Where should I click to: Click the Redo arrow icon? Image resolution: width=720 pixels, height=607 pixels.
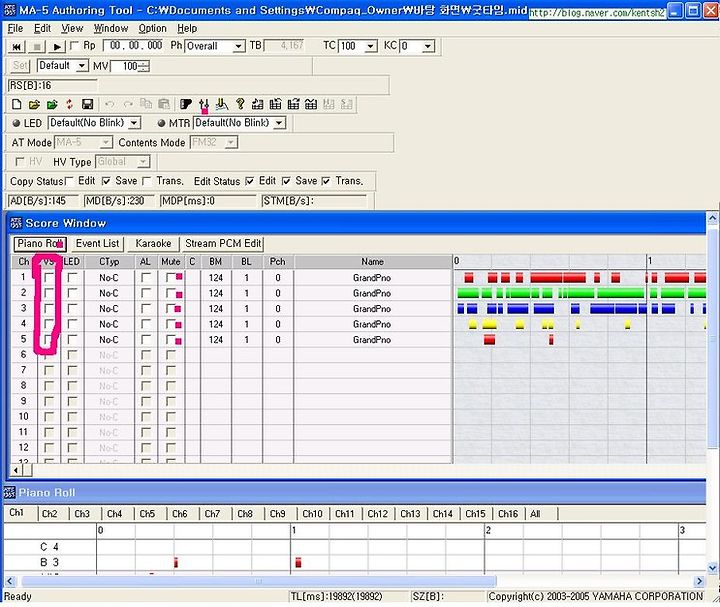coord(128,104)
